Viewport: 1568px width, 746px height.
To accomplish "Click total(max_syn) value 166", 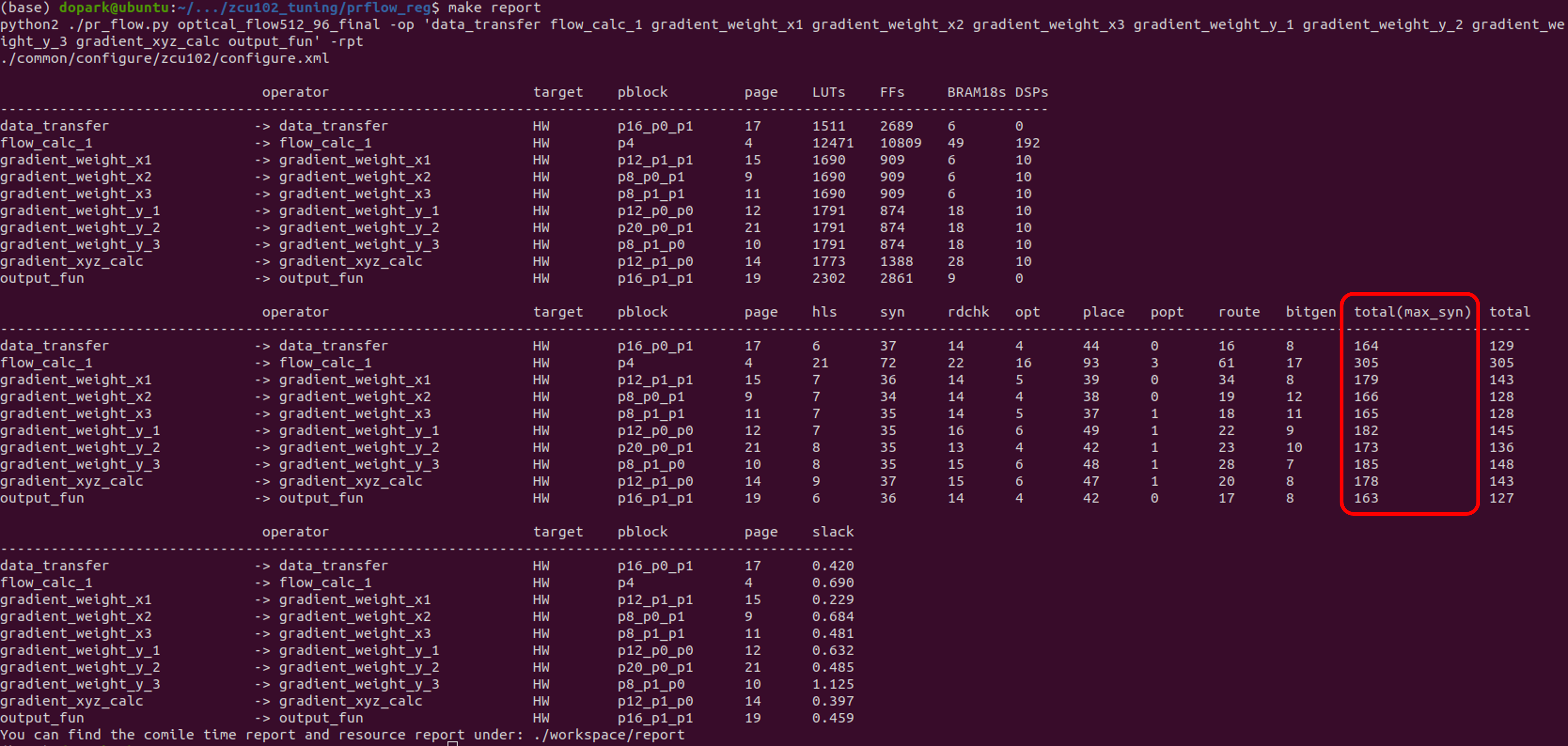I will pos(1366,397).
